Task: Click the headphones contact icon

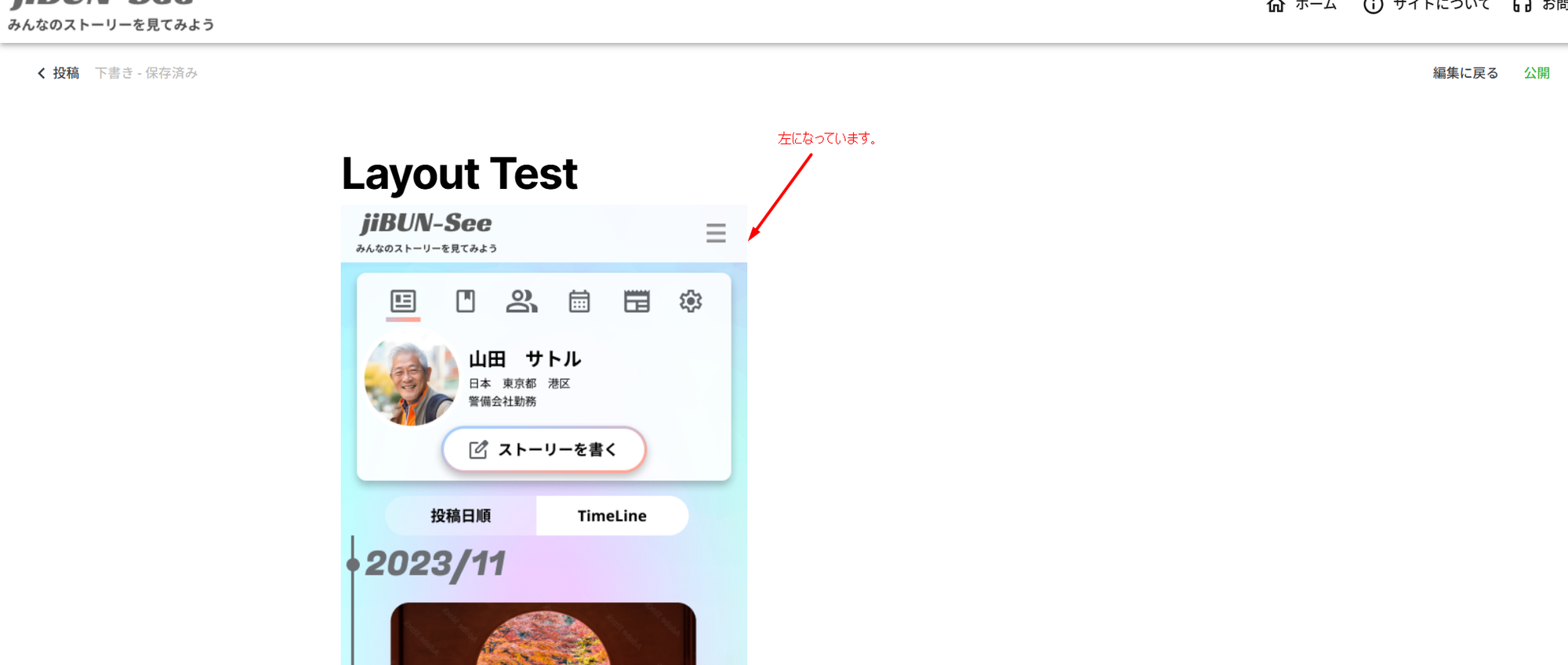Action: [x=1522, y=6]
